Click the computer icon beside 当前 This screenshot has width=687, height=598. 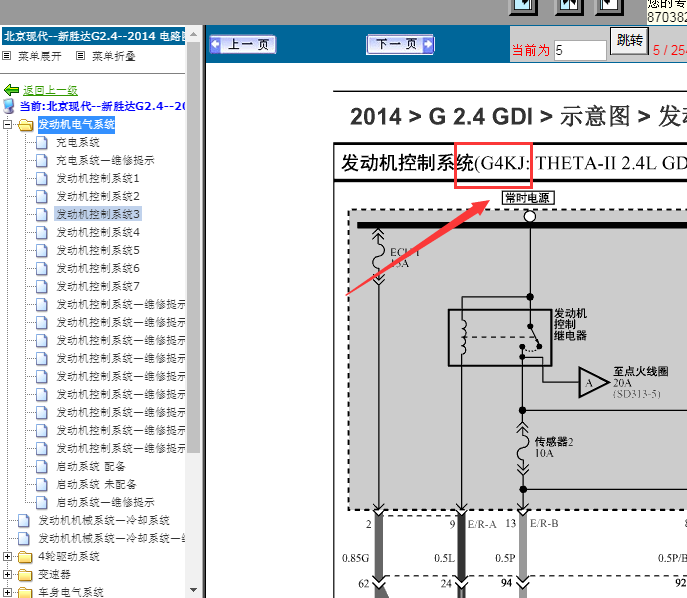[9, 106]
